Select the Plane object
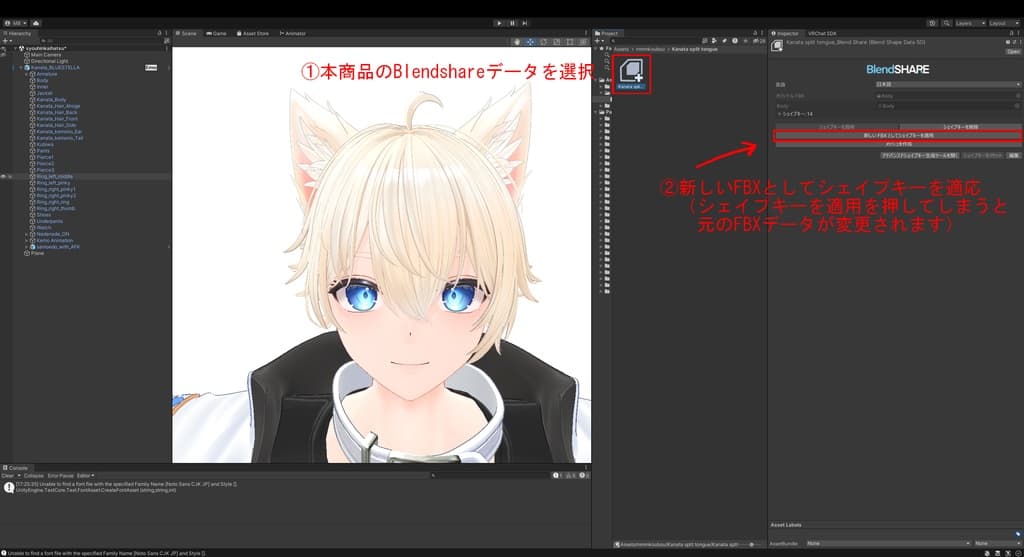1024x557 pixels. pos(37,253)
